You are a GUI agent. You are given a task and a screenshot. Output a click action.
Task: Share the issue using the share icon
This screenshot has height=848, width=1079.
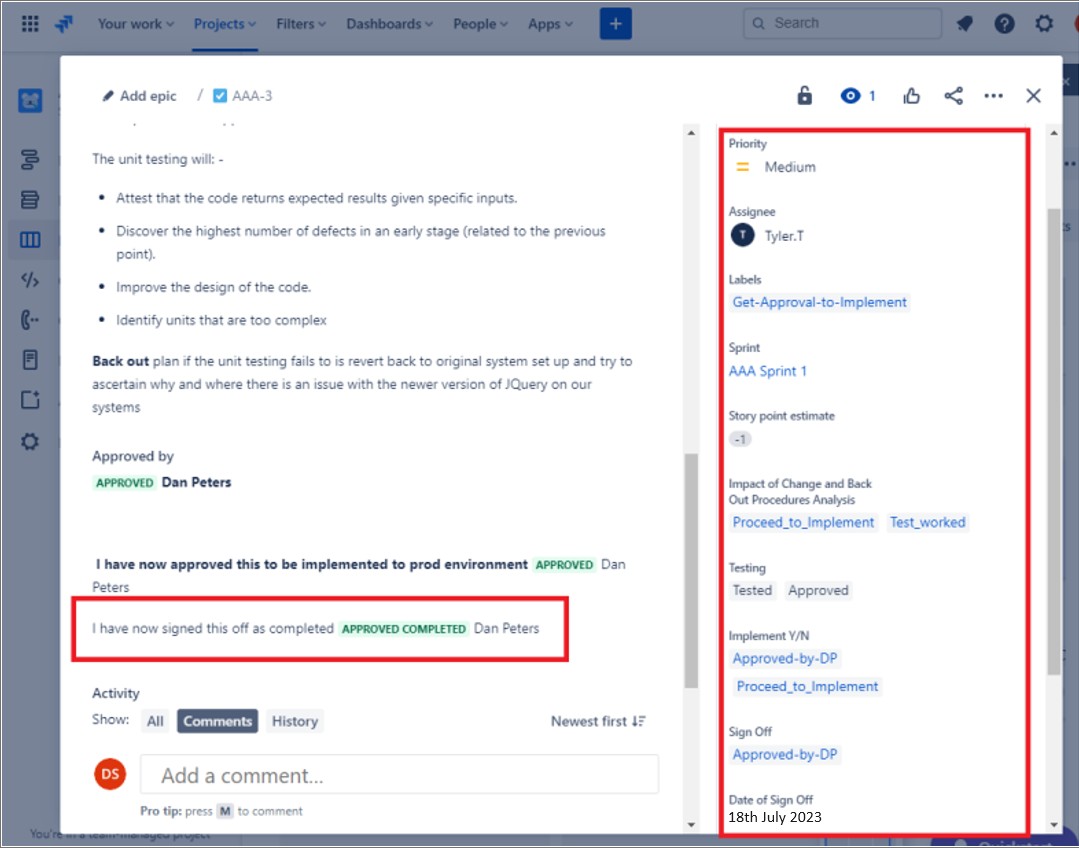pos(952,95)
